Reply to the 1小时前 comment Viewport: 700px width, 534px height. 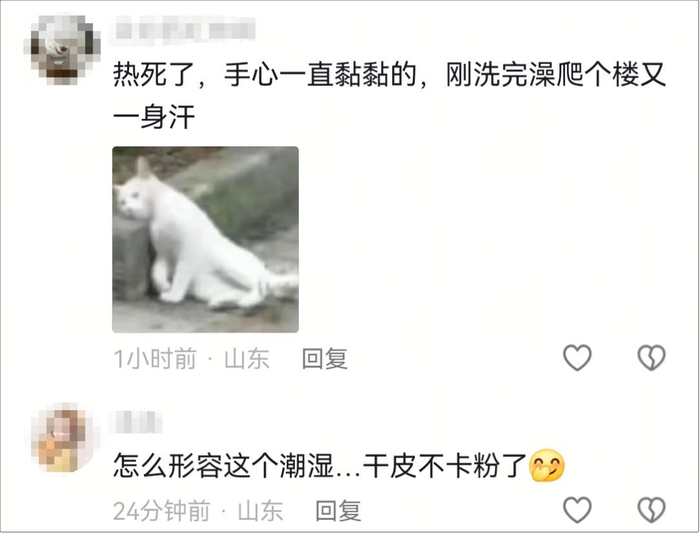[x=325, y=359]
